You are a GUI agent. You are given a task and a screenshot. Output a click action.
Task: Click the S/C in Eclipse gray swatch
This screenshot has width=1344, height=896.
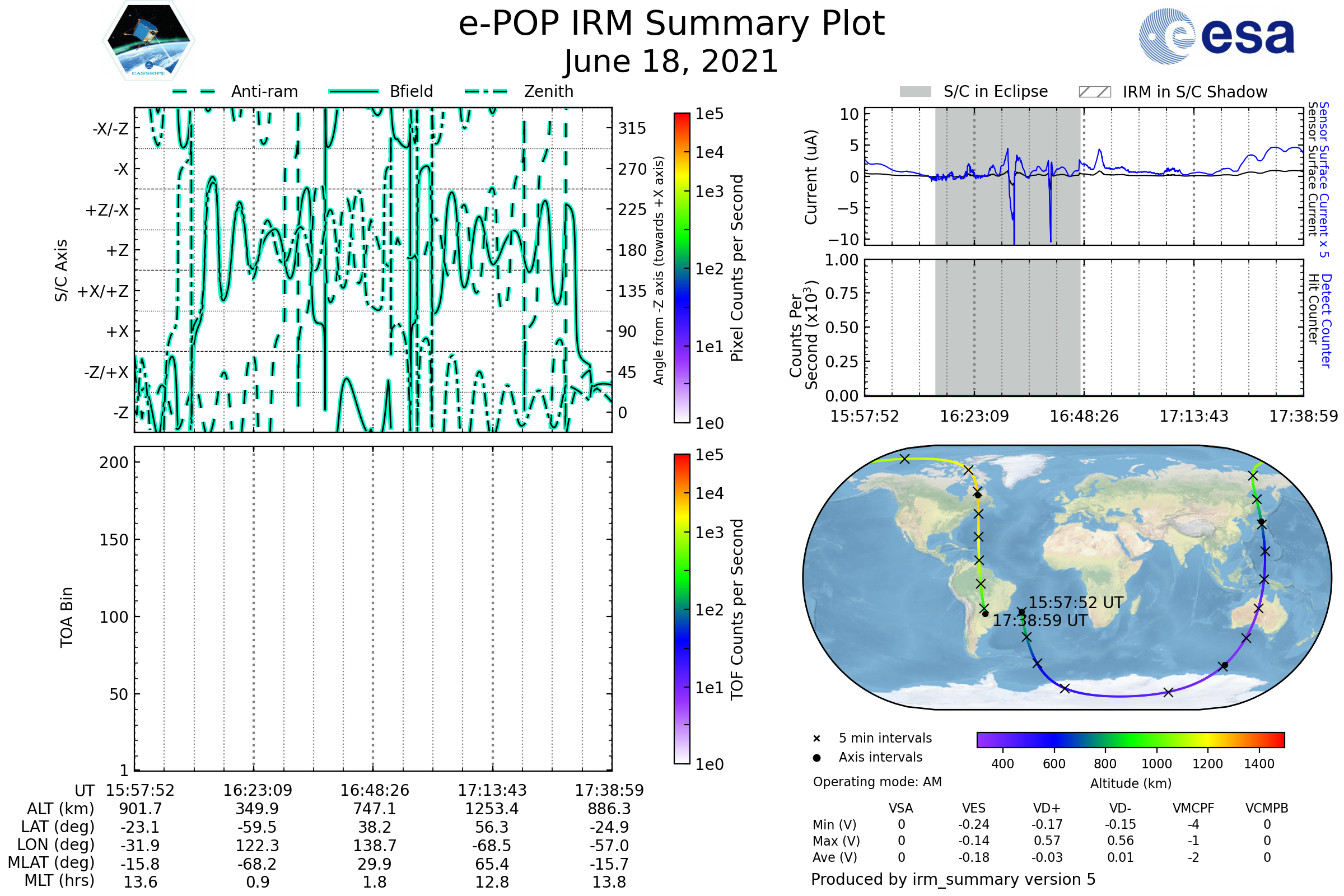[x=916, y=92]
